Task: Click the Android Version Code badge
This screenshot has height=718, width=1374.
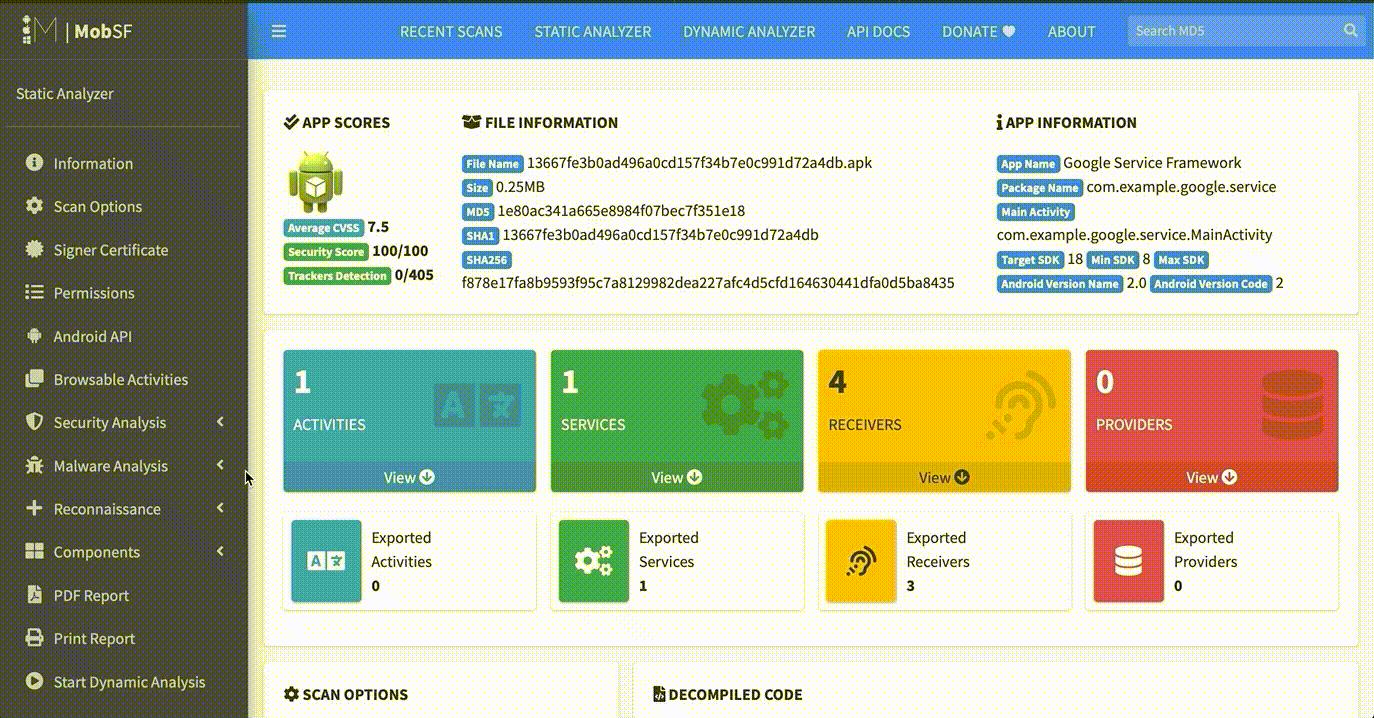Action: (x=1211, y=284)
